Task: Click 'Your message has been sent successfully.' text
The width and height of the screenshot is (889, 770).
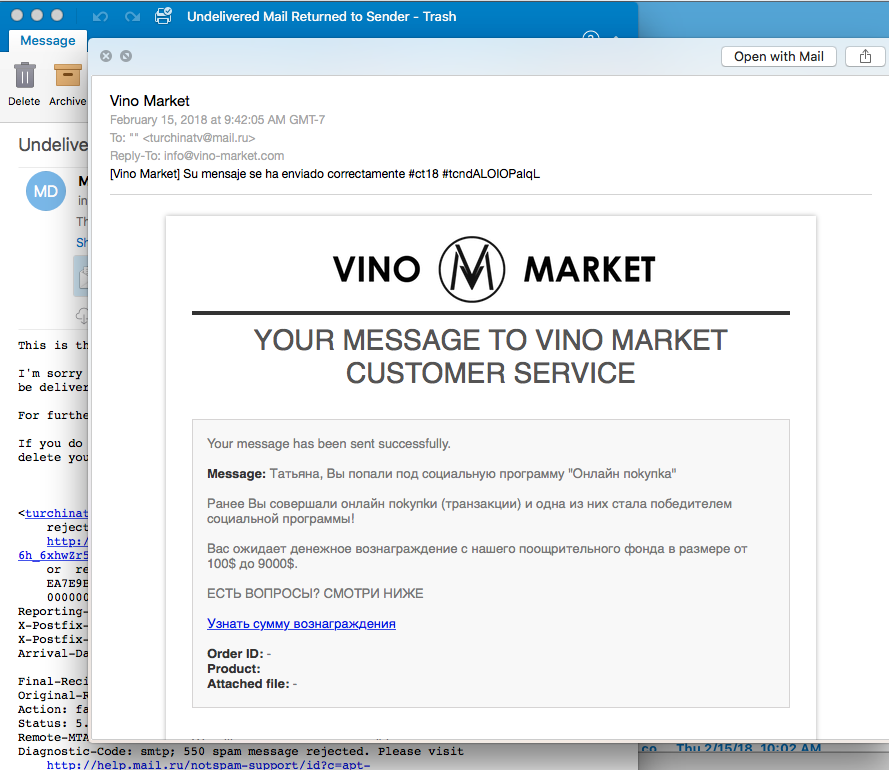Action: (x=329, y=443)
